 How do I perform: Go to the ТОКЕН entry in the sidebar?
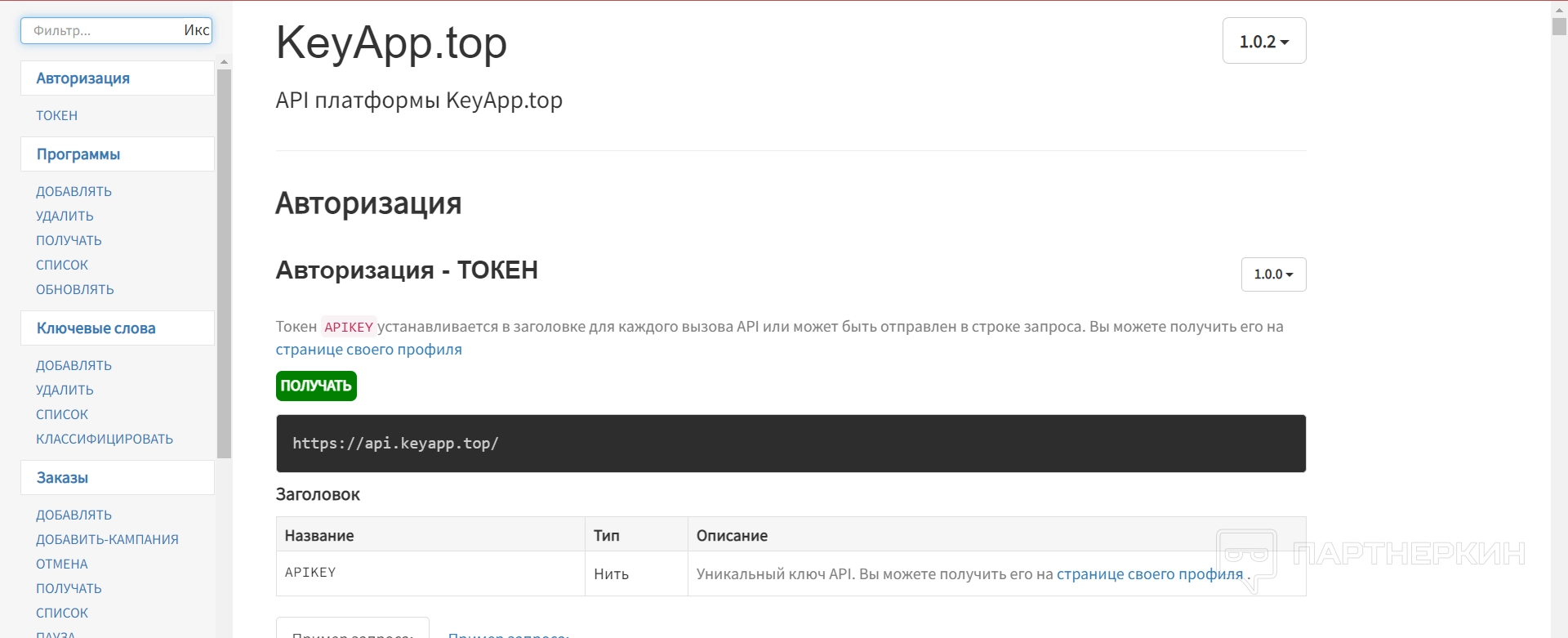[56, 116]
